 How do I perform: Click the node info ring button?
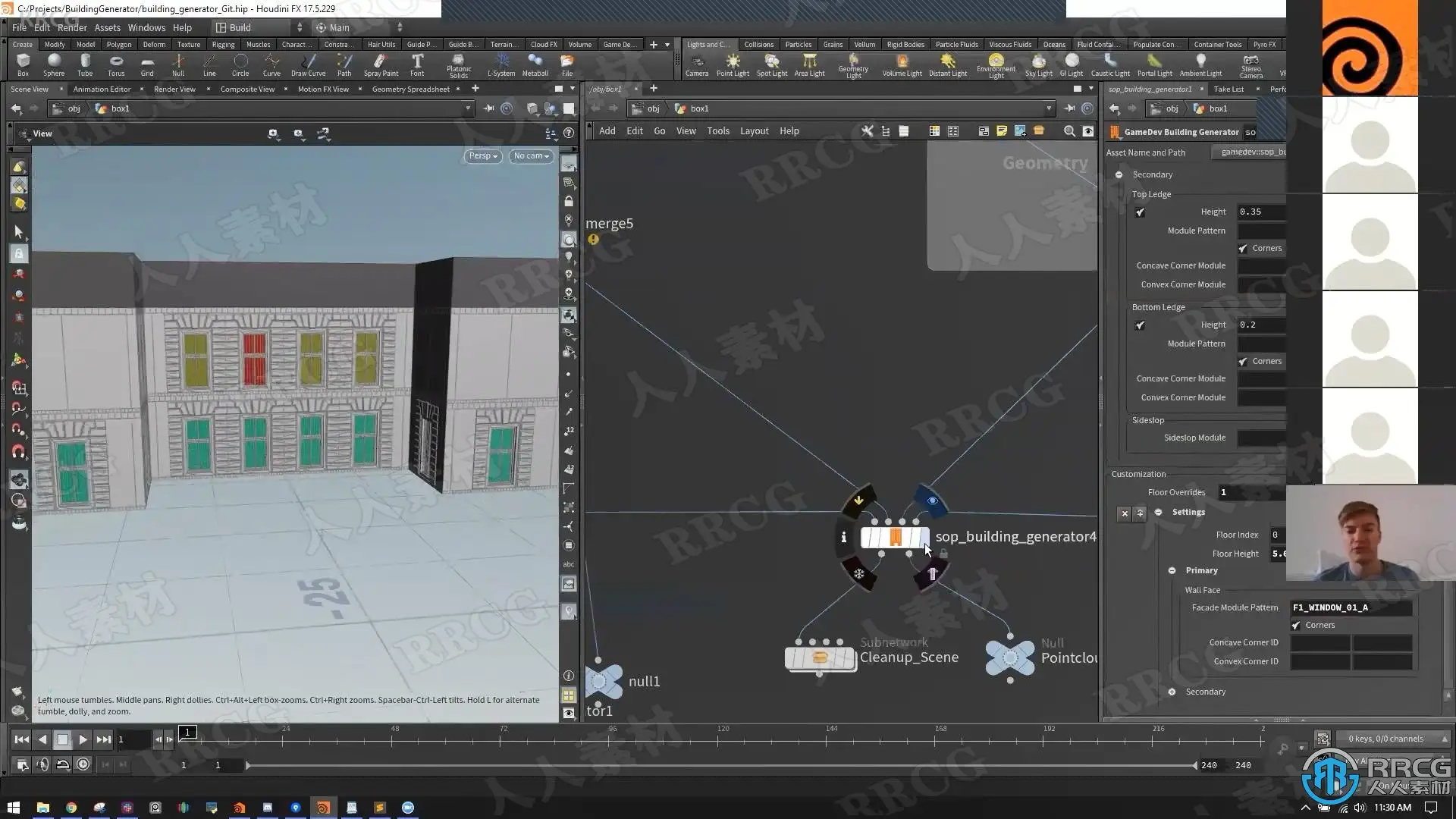(x=843, y=537)
